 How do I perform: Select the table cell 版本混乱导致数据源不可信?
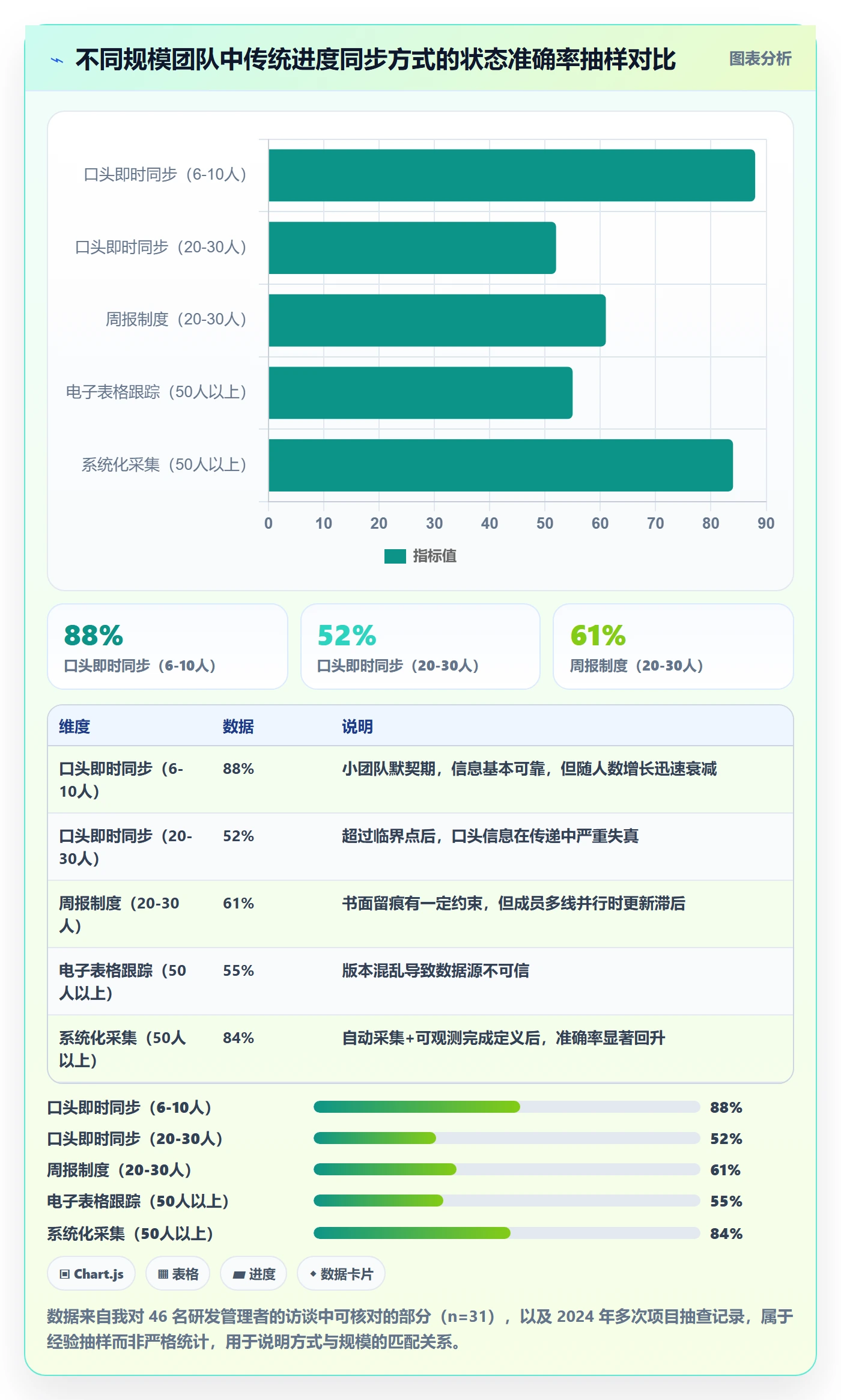tap(436, 971)
